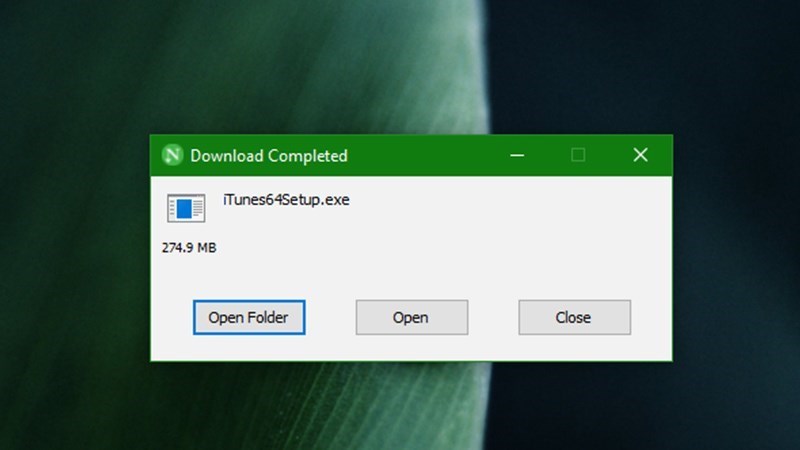800x450 pixels.
Task: Click the iTunes64Setup.exe file icon
Action: pyautogui.click(x=186, y=208)
